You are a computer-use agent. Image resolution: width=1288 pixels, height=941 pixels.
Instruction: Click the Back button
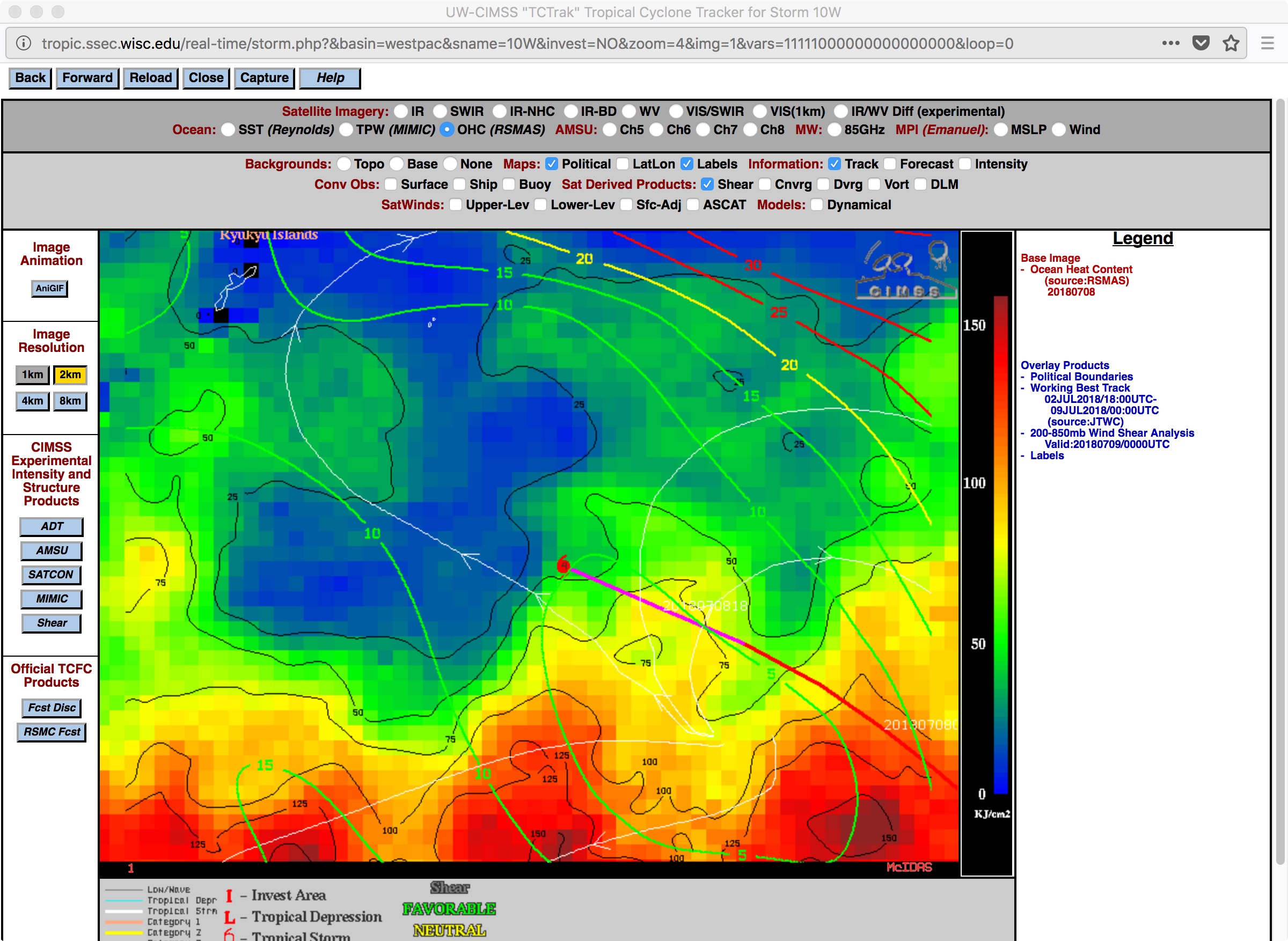30,78
